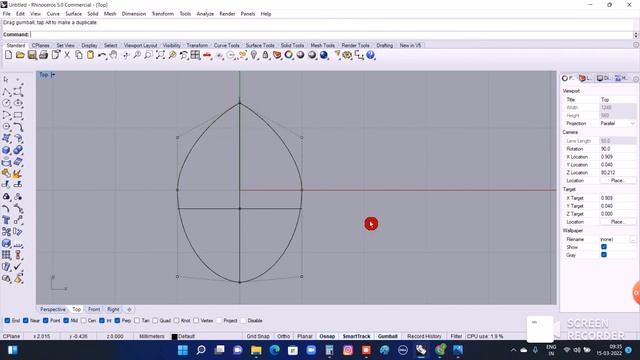The height and width of the screenshot is (360, 640).
Task: Click the Save disk icon
Action: click(x=32, y=55)
